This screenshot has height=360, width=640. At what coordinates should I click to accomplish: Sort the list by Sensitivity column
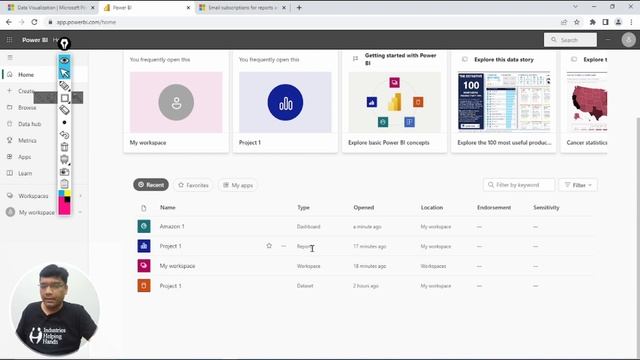[546, 207]
